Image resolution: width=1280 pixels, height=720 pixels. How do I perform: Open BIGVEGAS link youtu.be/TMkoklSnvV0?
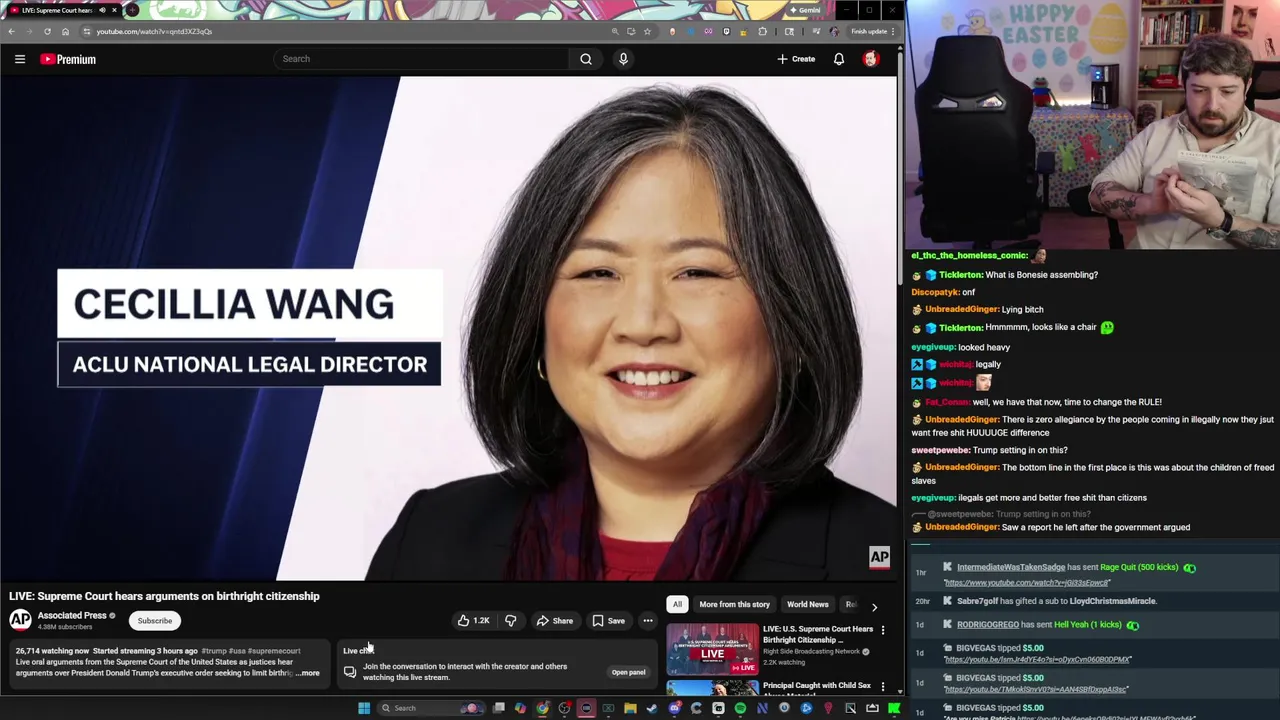[x=1035, y=690]
